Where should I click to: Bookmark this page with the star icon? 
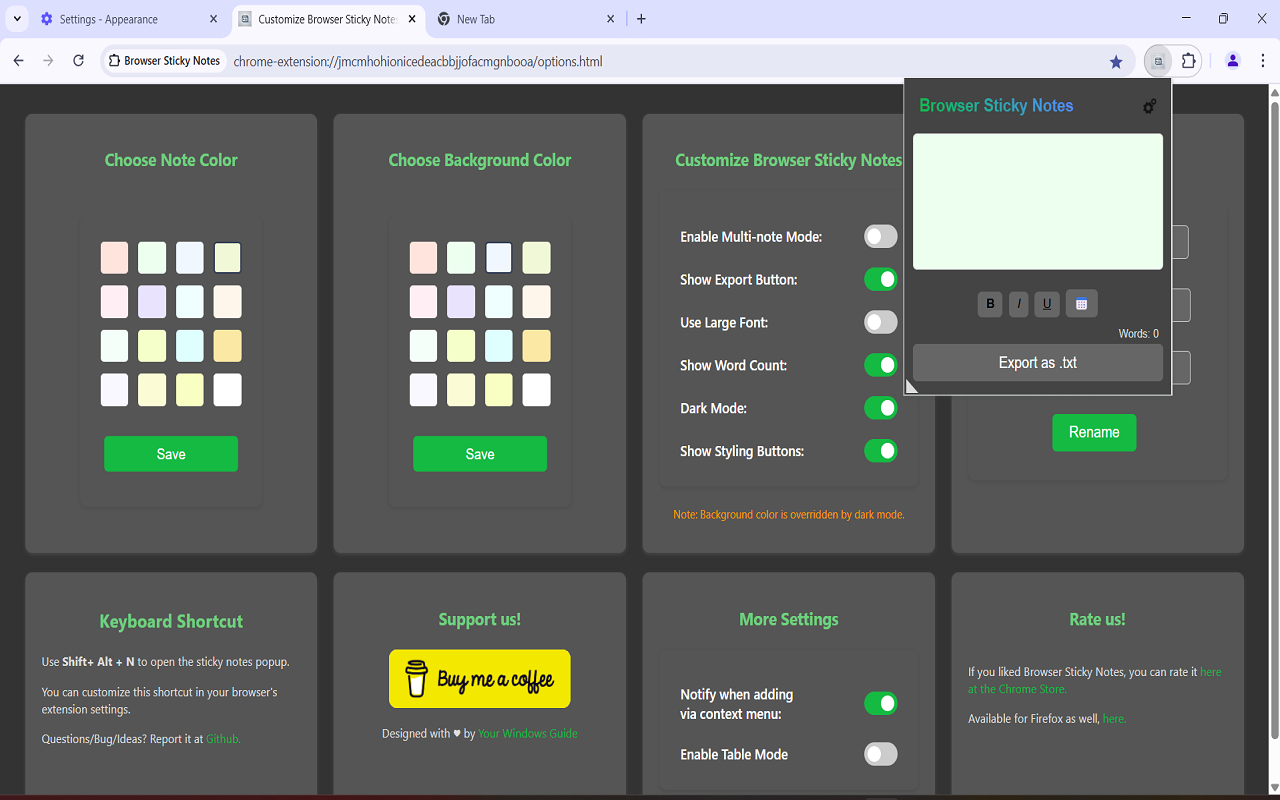pyautogui.click(x=1116, y=62)
